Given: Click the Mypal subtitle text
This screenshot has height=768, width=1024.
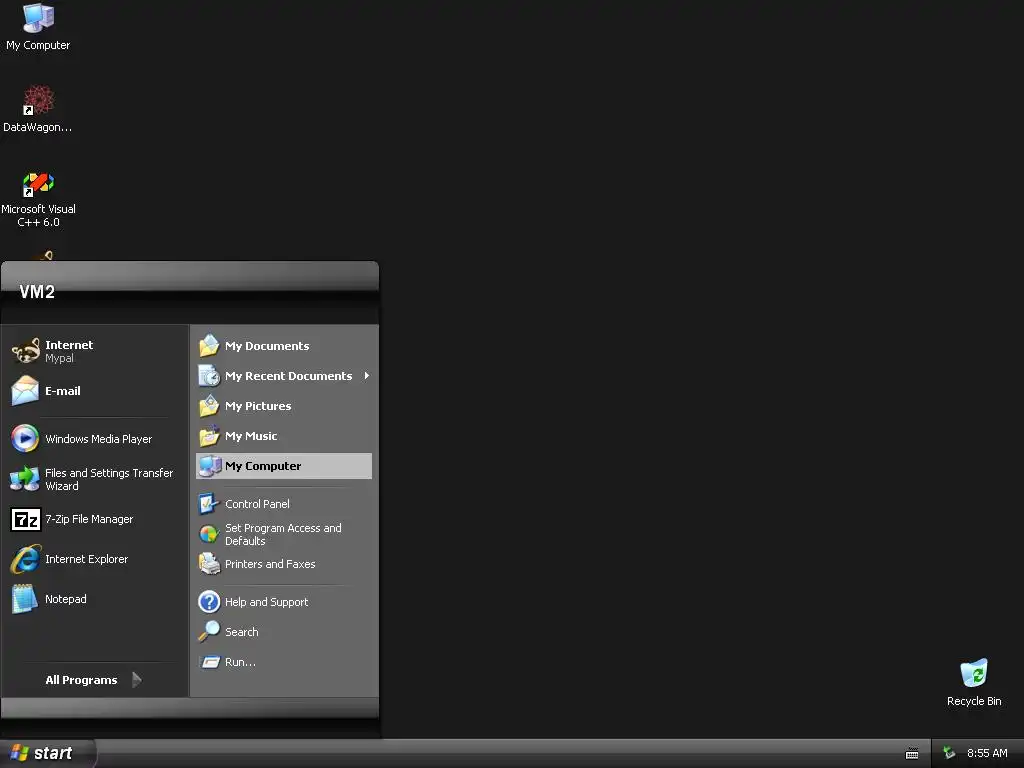Looking at the screenshot, I should (x=59, y=359).
